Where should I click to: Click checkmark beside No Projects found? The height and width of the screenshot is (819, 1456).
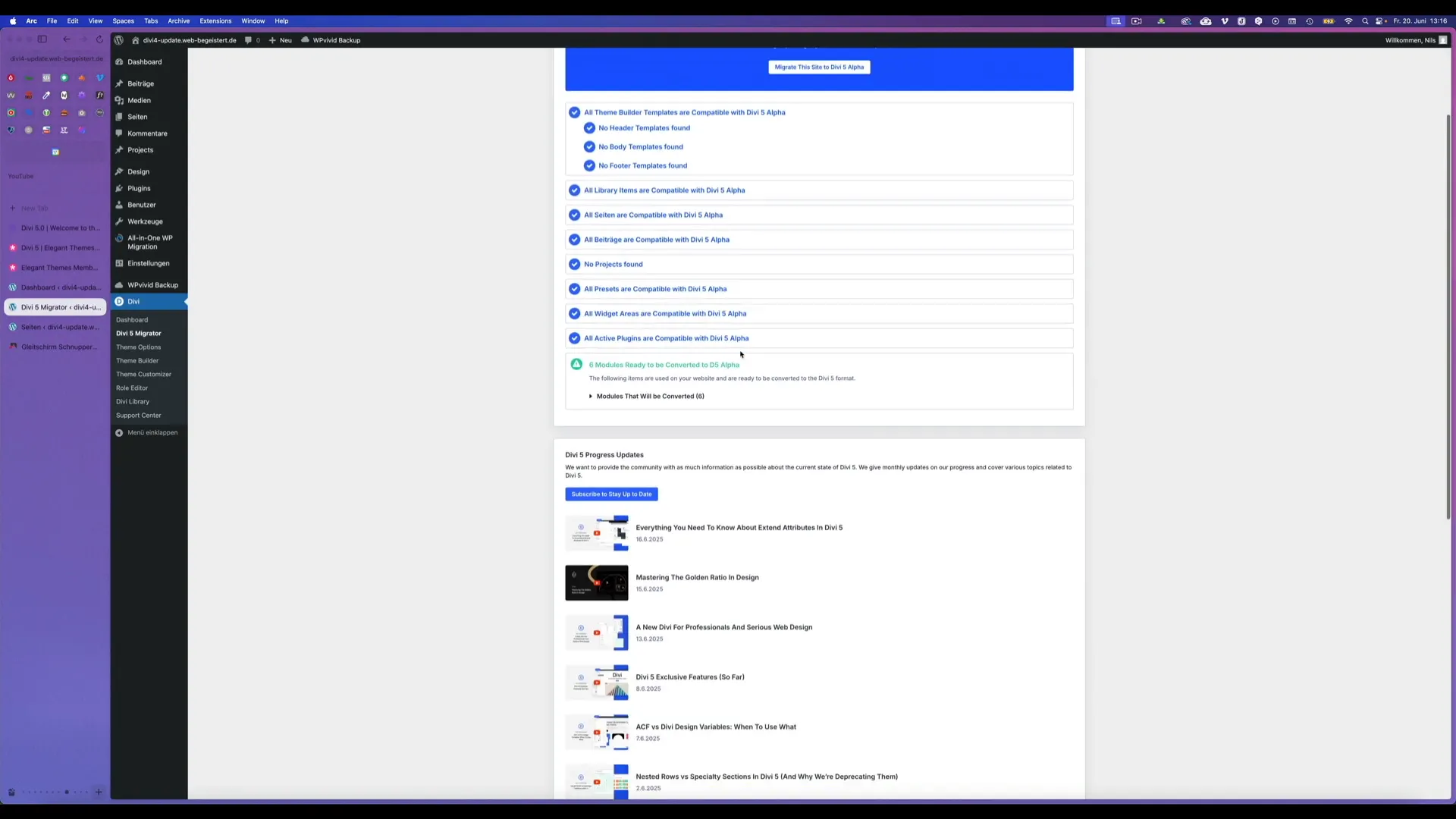click(575, 265)
